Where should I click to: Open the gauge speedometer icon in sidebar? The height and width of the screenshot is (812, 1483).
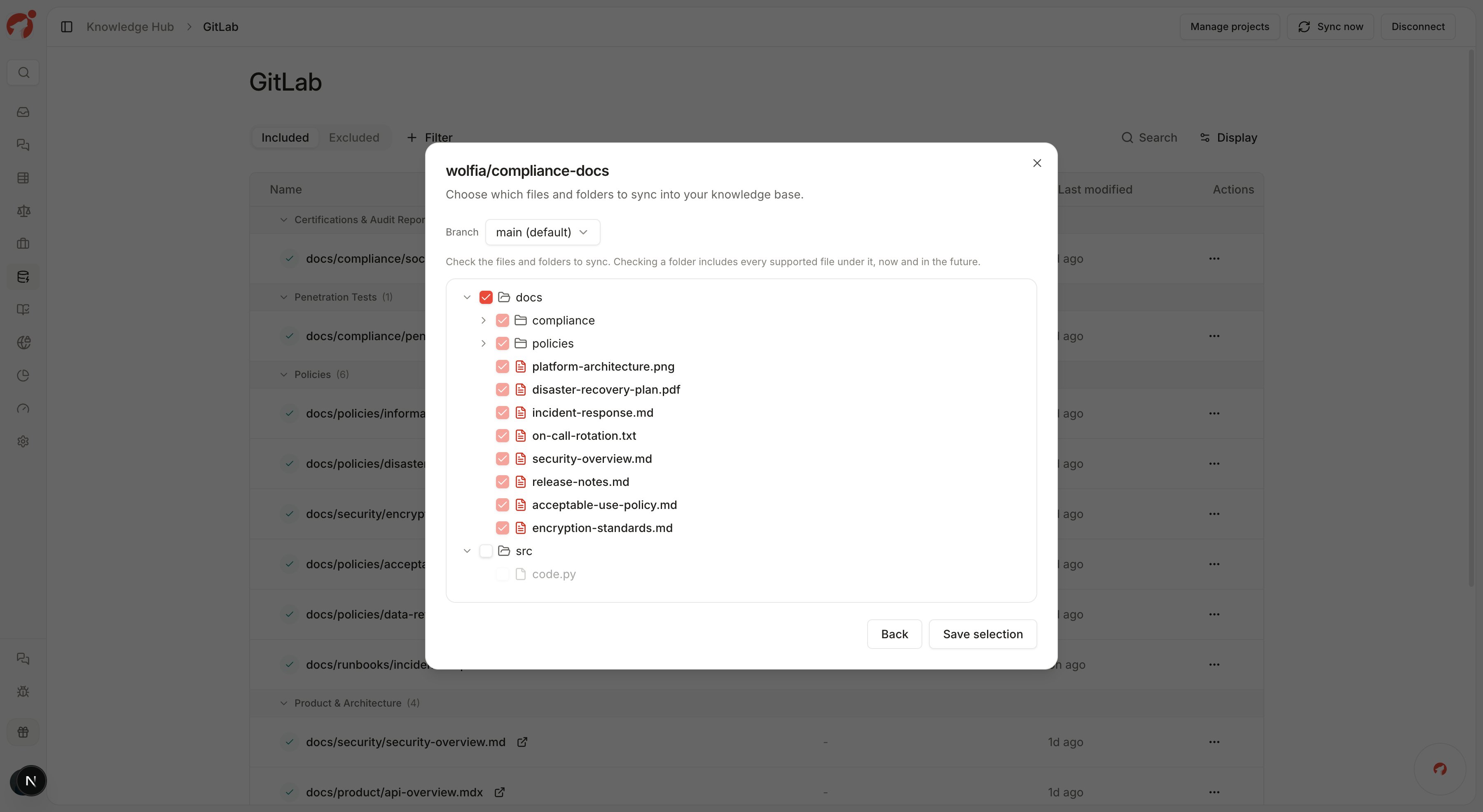tap(23, 408)
